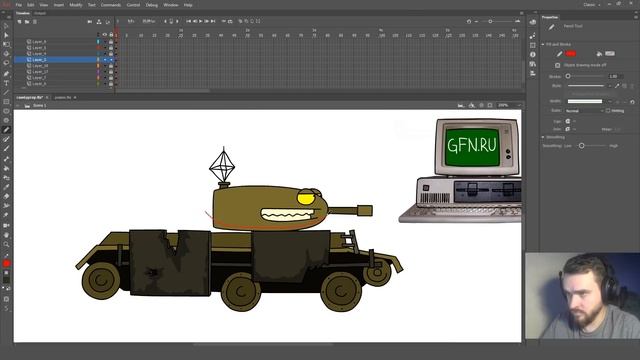Open the Info panel icon in the side strip
The width and height of the screenshot is (640, 360).
click(533, 54)
